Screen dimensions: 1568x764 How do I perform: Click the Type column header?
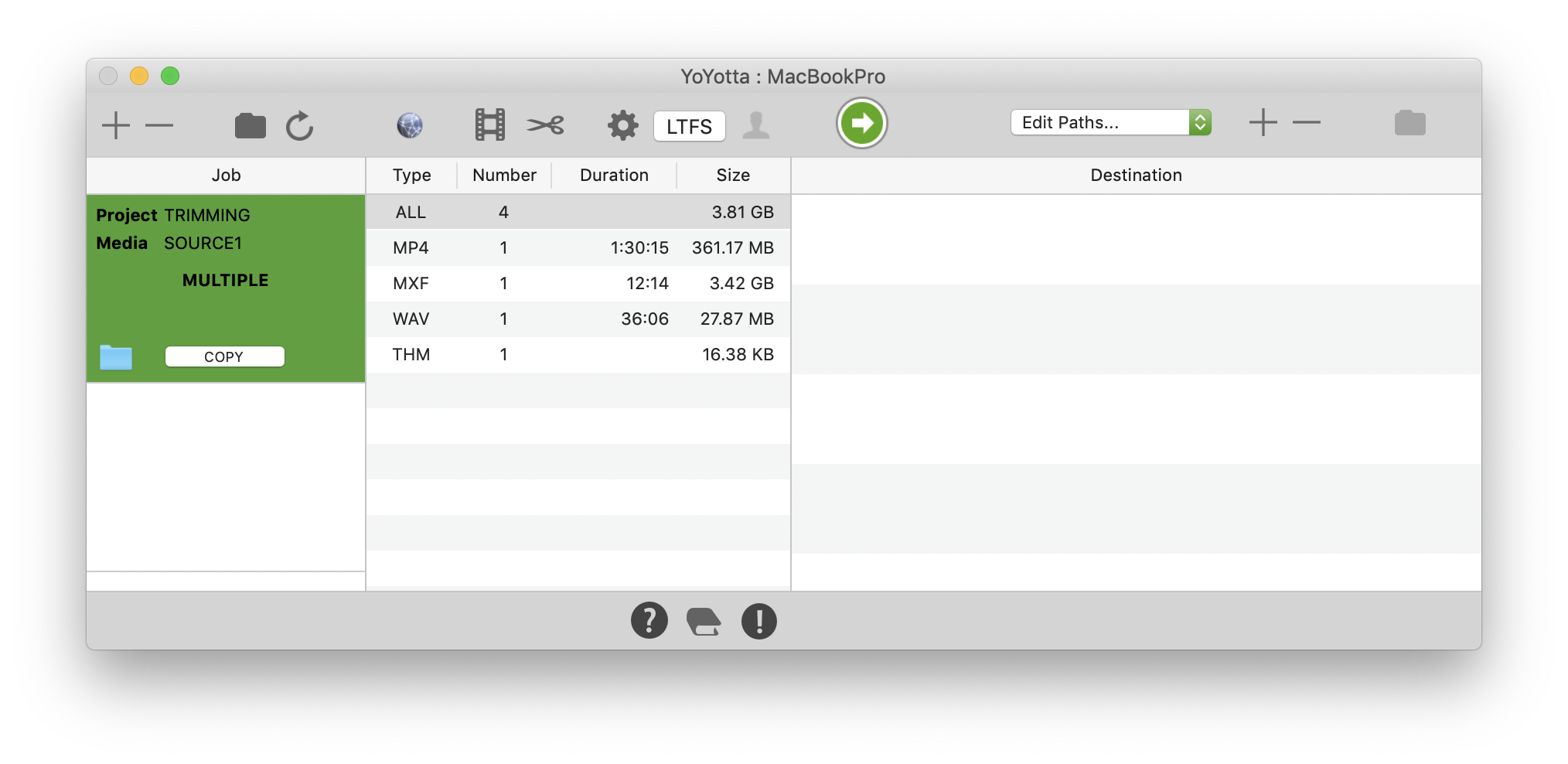point(411,176)
